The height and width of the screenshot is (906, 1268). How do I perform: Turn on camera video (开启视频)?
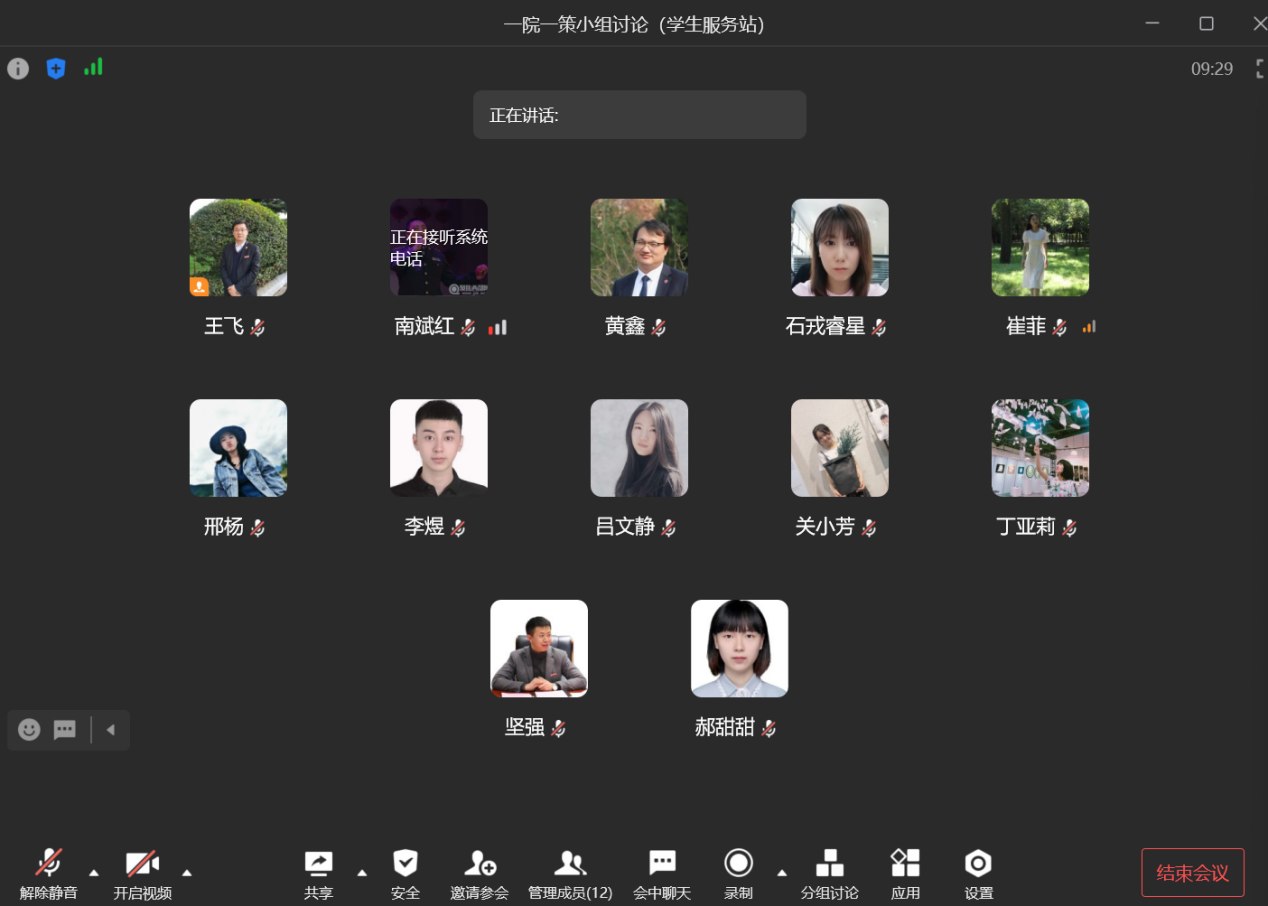(142, 864)
